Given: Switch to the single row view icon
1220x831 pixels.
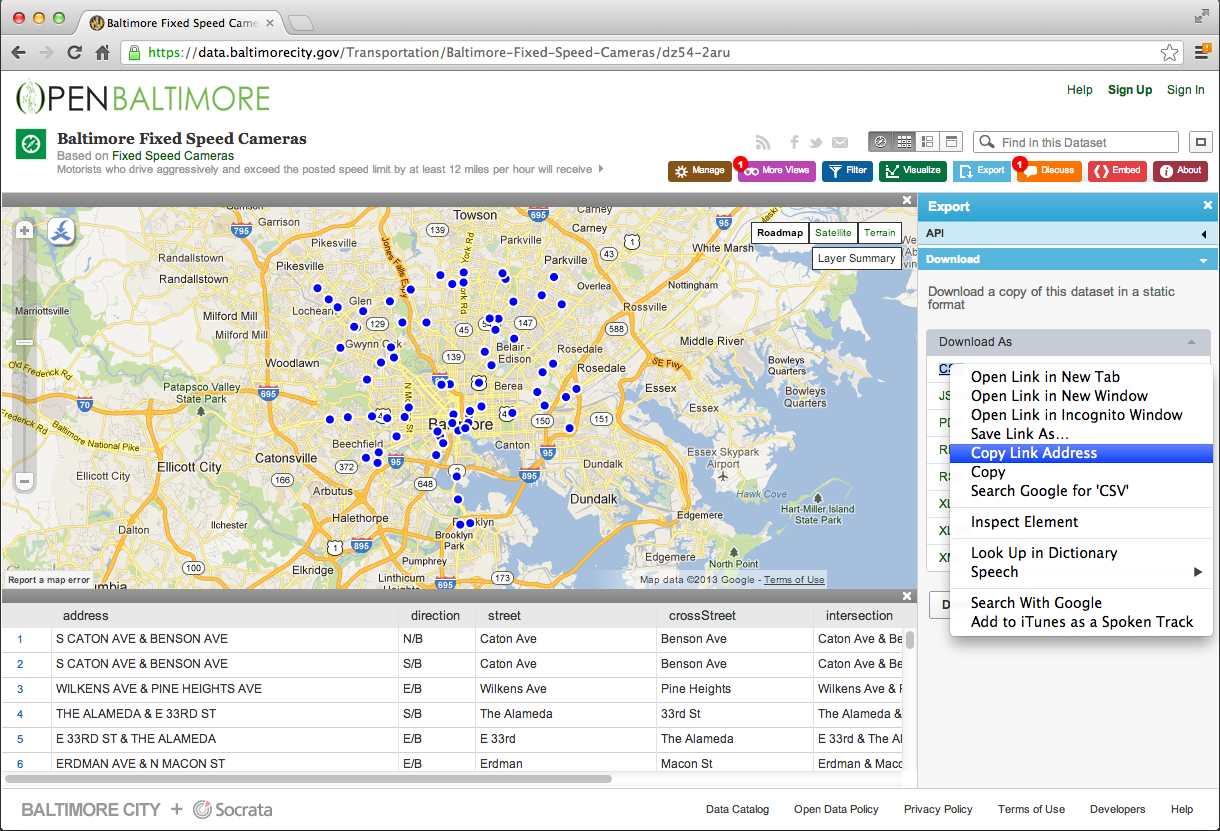Looking at the screenshot, I should coord(951,142).
